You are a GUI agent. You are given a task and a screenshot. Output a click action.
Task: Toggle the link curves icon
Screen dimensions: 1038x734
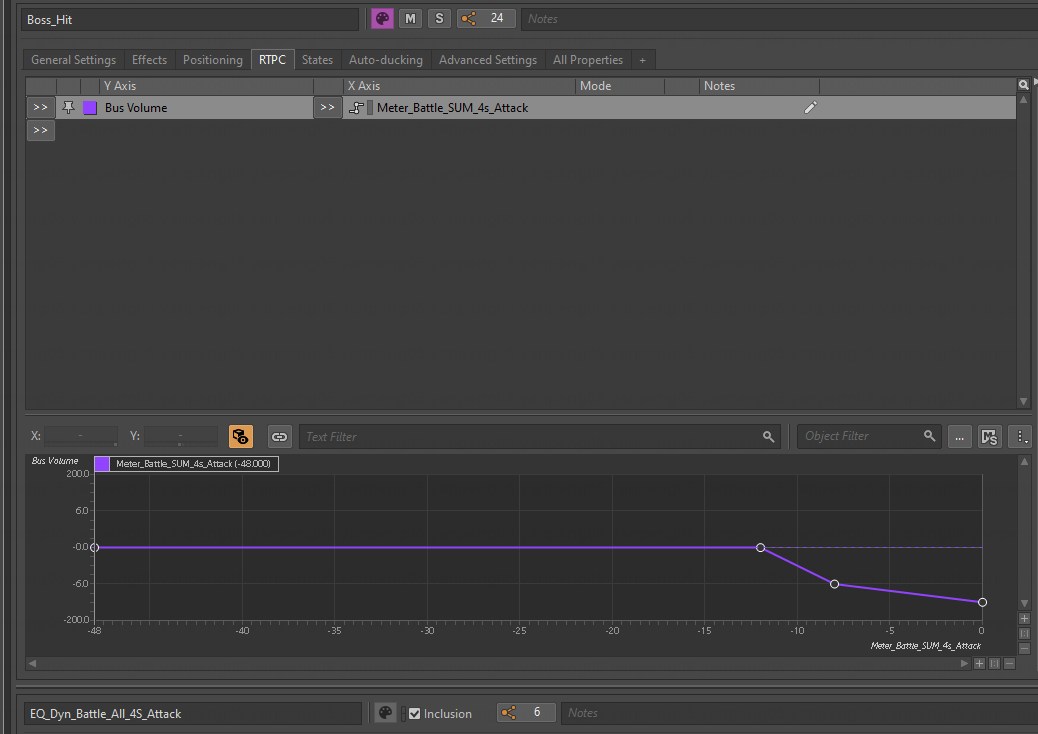coord(279,436)
